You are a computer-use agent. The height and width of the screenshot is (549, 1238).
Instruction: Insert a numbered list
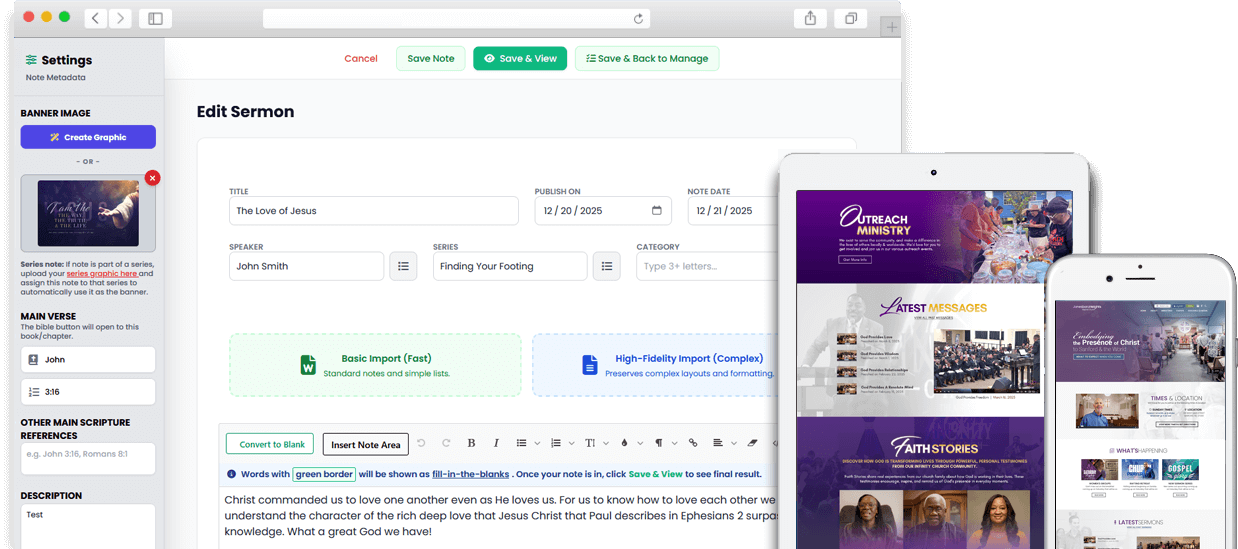556,443
